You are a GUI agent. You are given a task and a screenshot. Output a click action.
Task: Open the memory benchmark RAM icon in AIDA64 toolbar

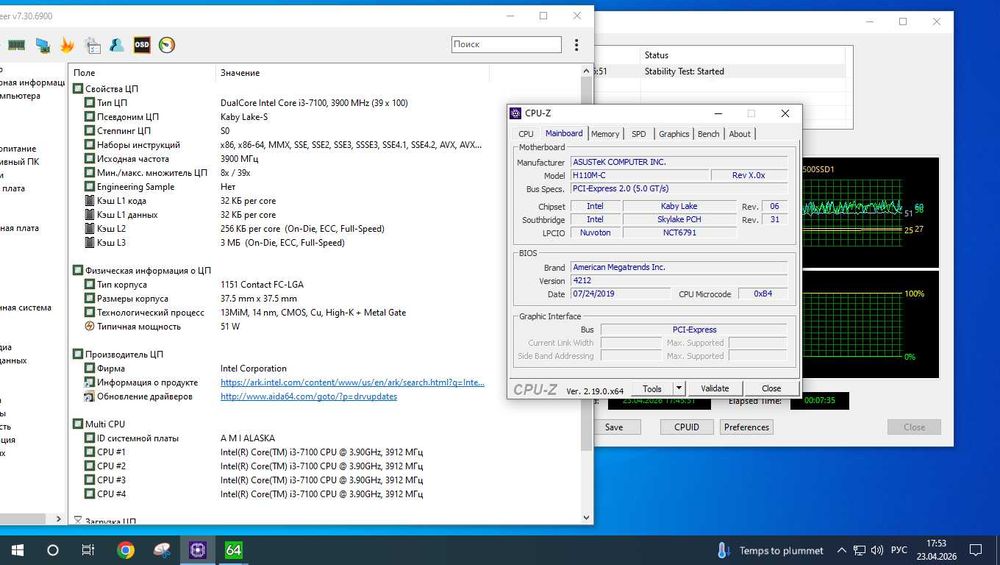[16, 45]
